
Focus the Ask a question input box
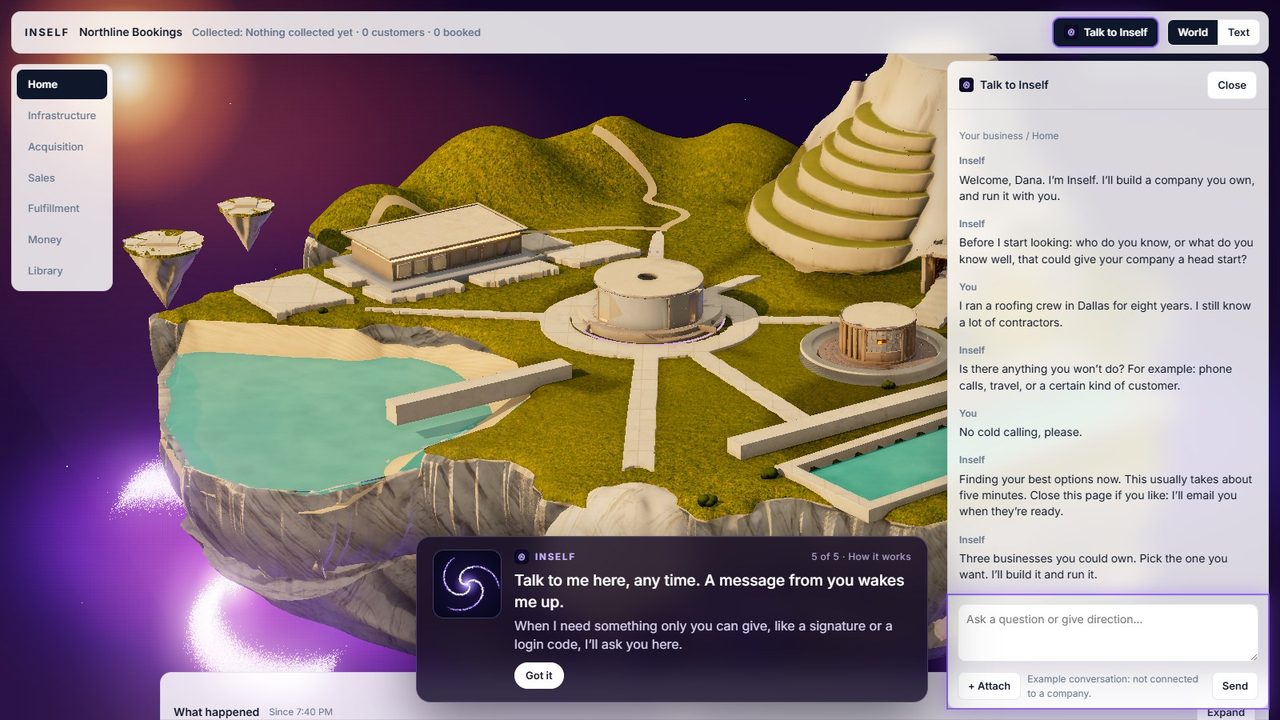1108,632
